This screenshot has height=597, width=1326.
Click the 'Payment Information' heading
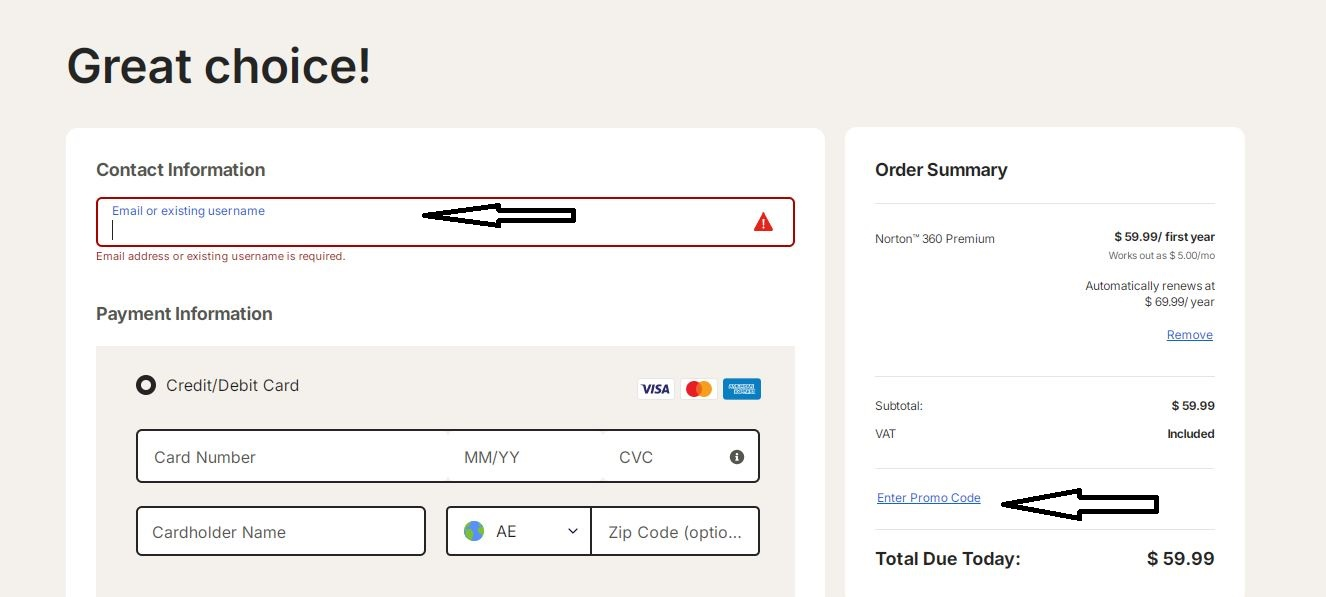[x=184, y=314]
